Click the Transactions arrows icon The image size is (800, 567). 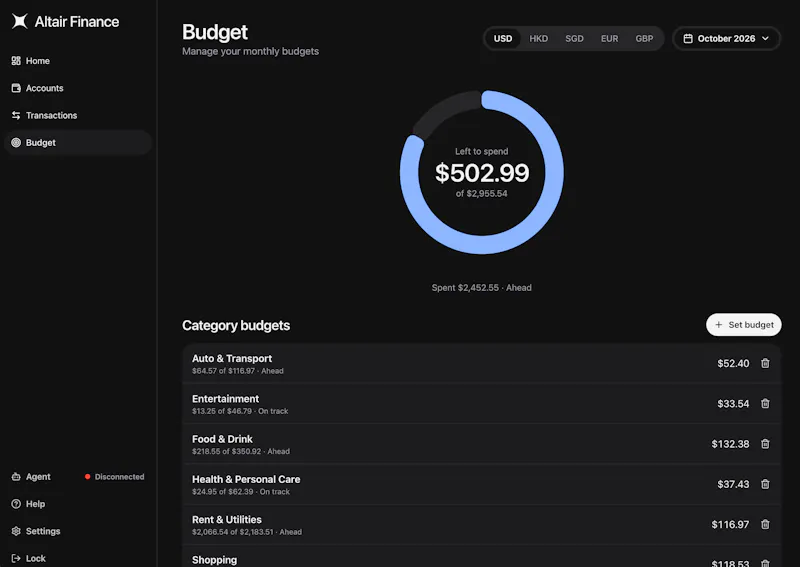(16, 115)
